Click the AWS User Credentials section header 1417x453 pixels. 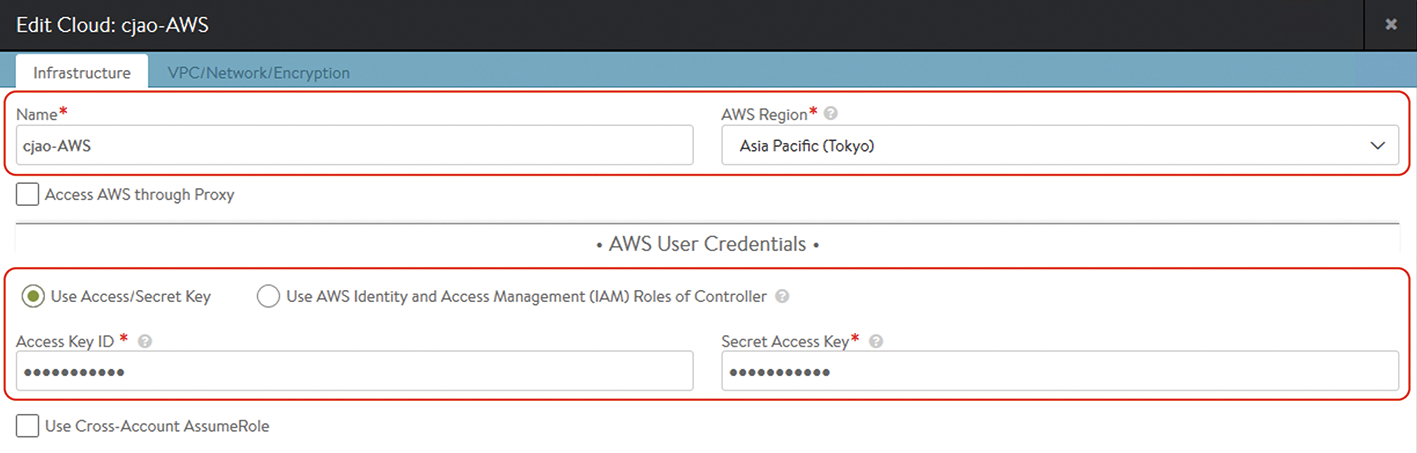tap(707, 244)
